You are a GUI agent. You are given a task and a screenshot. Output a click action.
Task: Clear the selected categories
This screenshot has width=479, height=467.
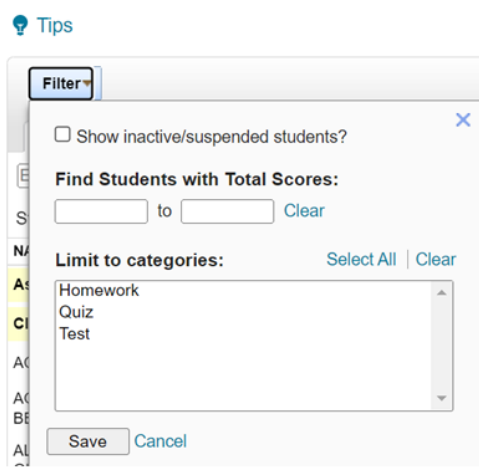pos(436,259)
